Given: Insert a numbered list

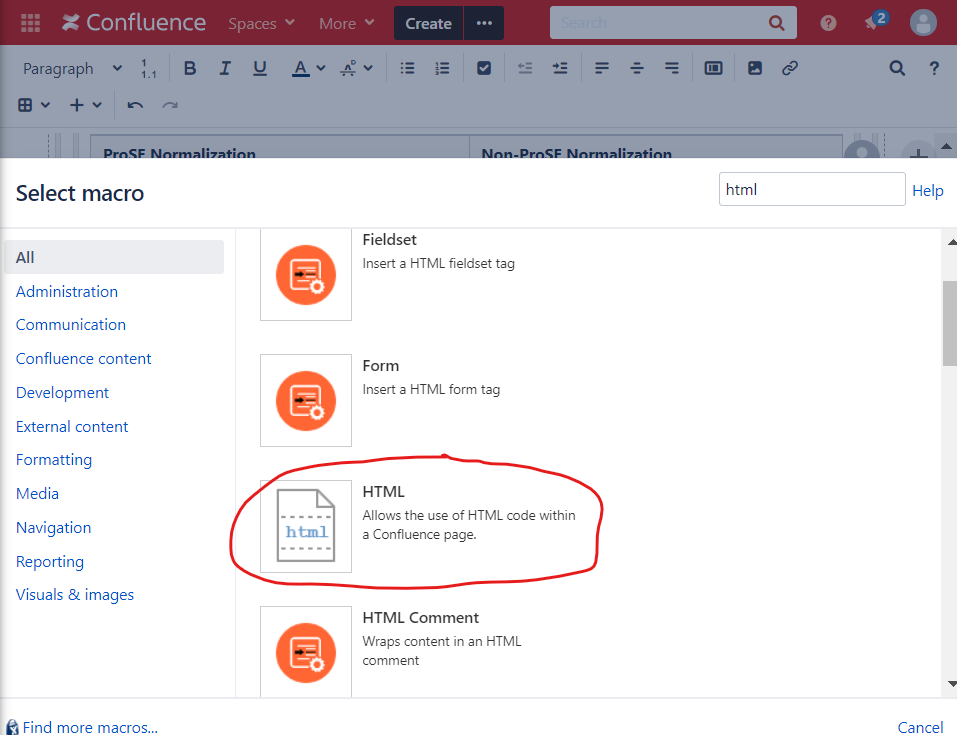Looking at the screenshot, I should (442, 68).
